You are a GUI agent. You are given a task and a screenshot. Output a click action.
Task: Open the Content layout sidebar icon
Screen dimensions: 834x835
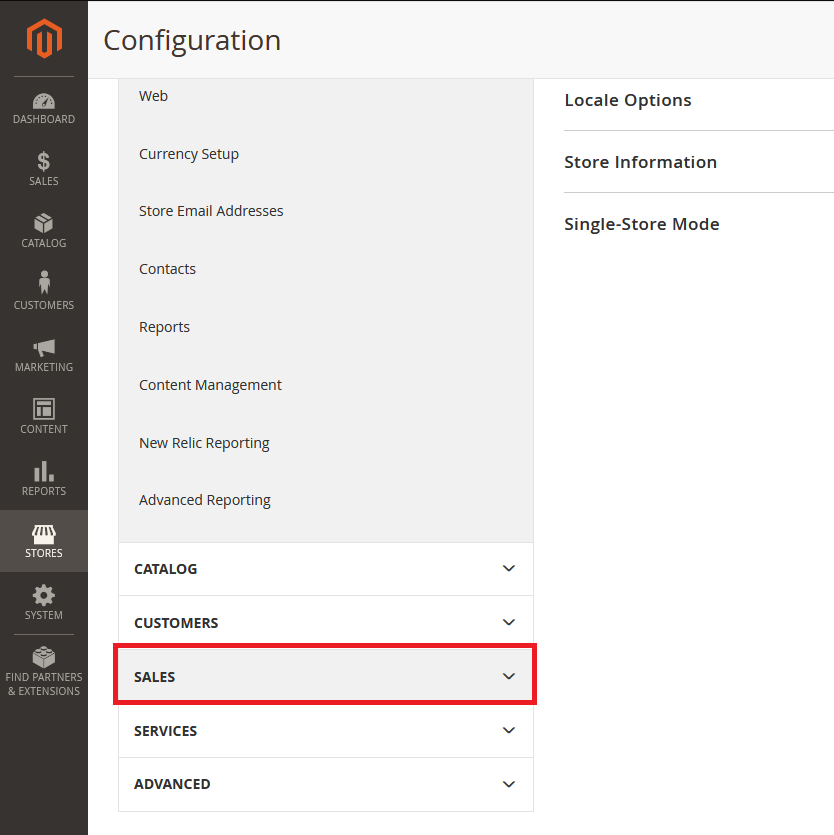44,409
